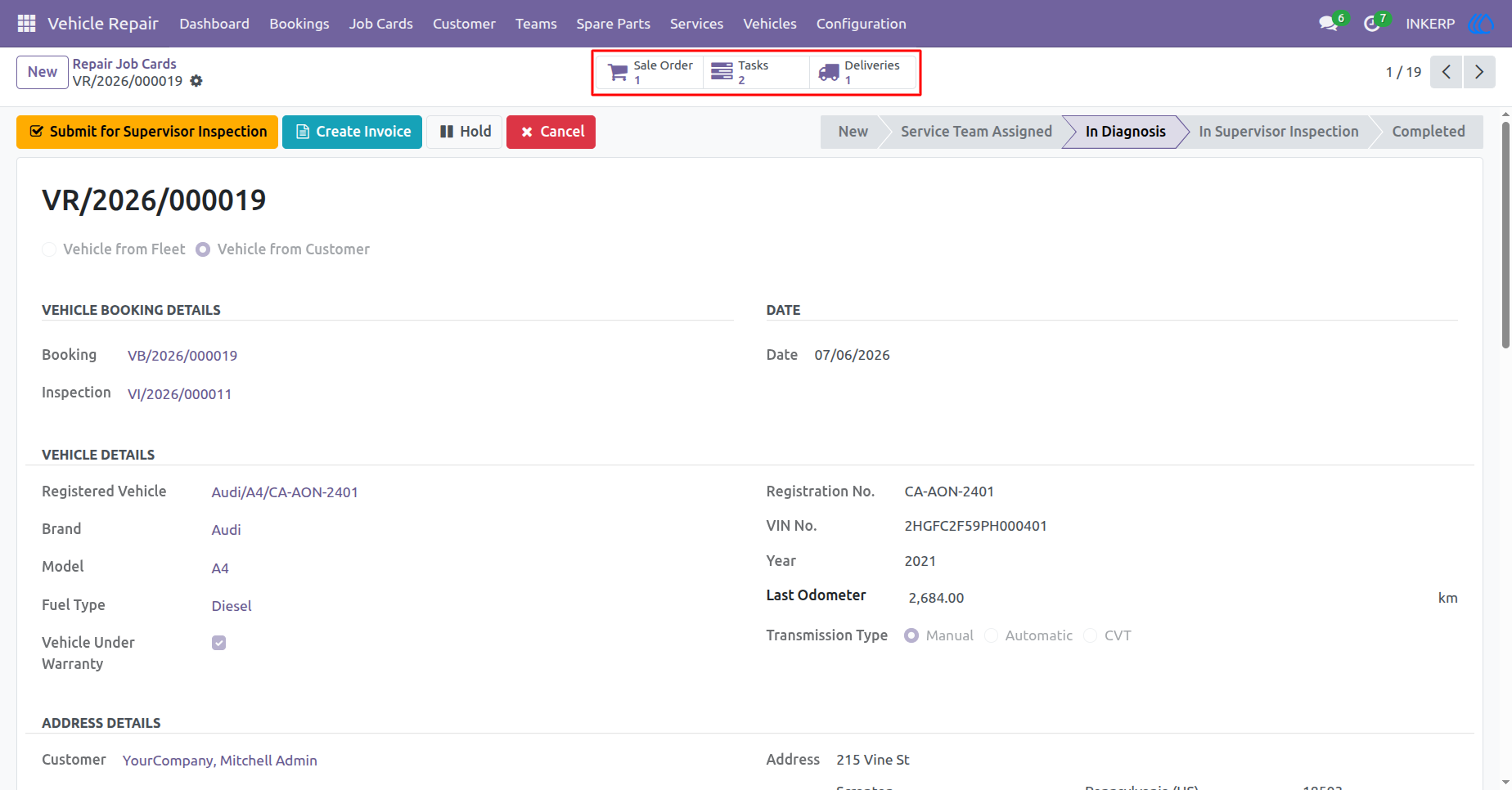Open the Sale Order cart smart button
The width and height of the screenshot is (1512, 790).
click(650, 72)
